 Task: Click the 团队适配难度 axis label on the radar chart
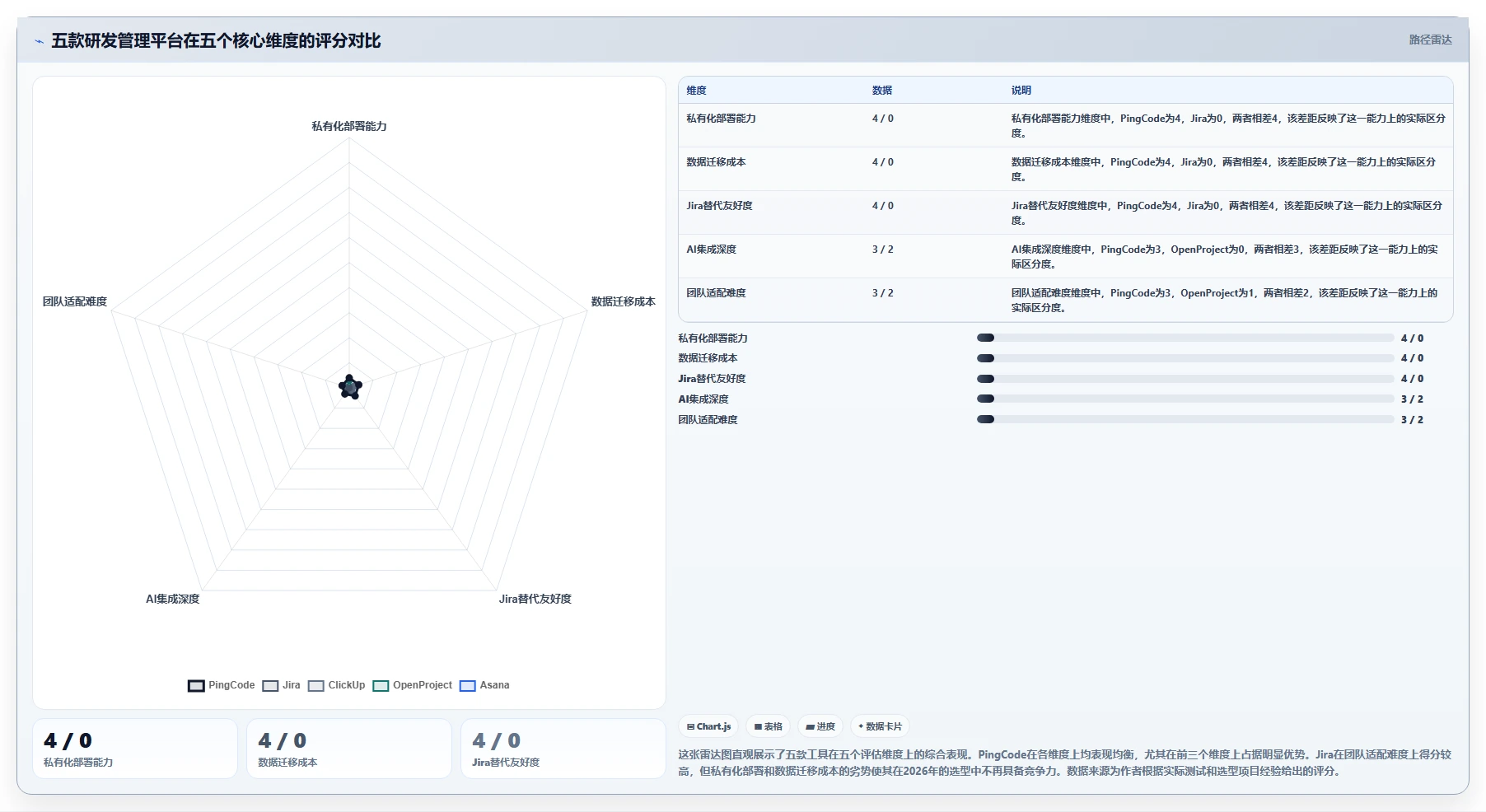pyautogui.click(x=75, y=301)
